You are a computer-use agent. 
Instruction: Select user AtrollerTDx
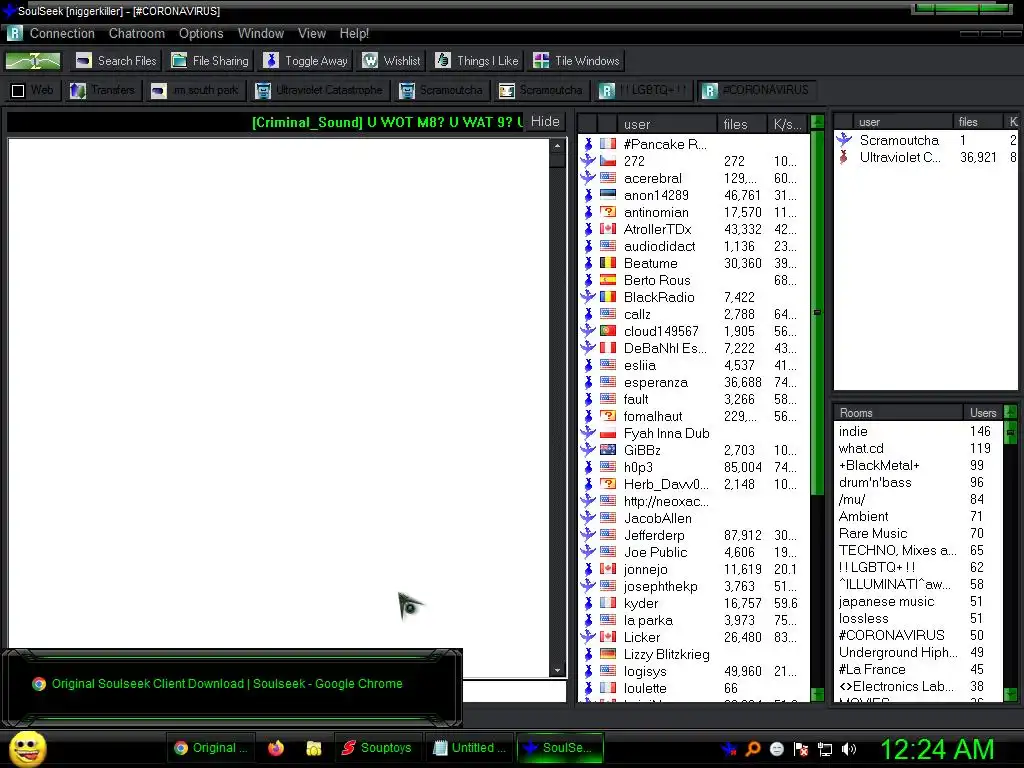(694, 229)
